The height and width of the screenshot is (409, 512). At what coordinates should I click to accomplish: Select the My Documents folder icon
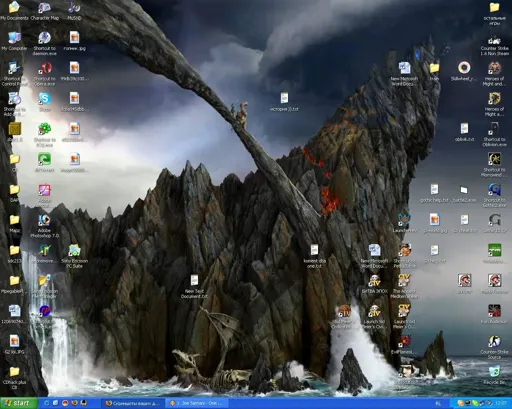[x=14, y=11]
